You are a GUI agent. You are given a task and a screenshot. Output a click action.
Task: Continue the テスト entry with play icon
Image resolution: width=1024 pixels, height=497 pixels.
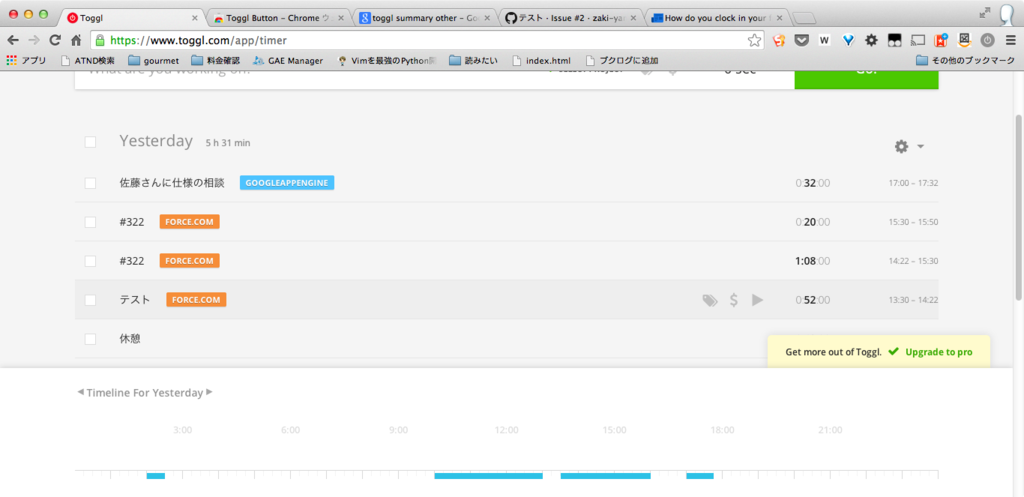click(758, 300)
